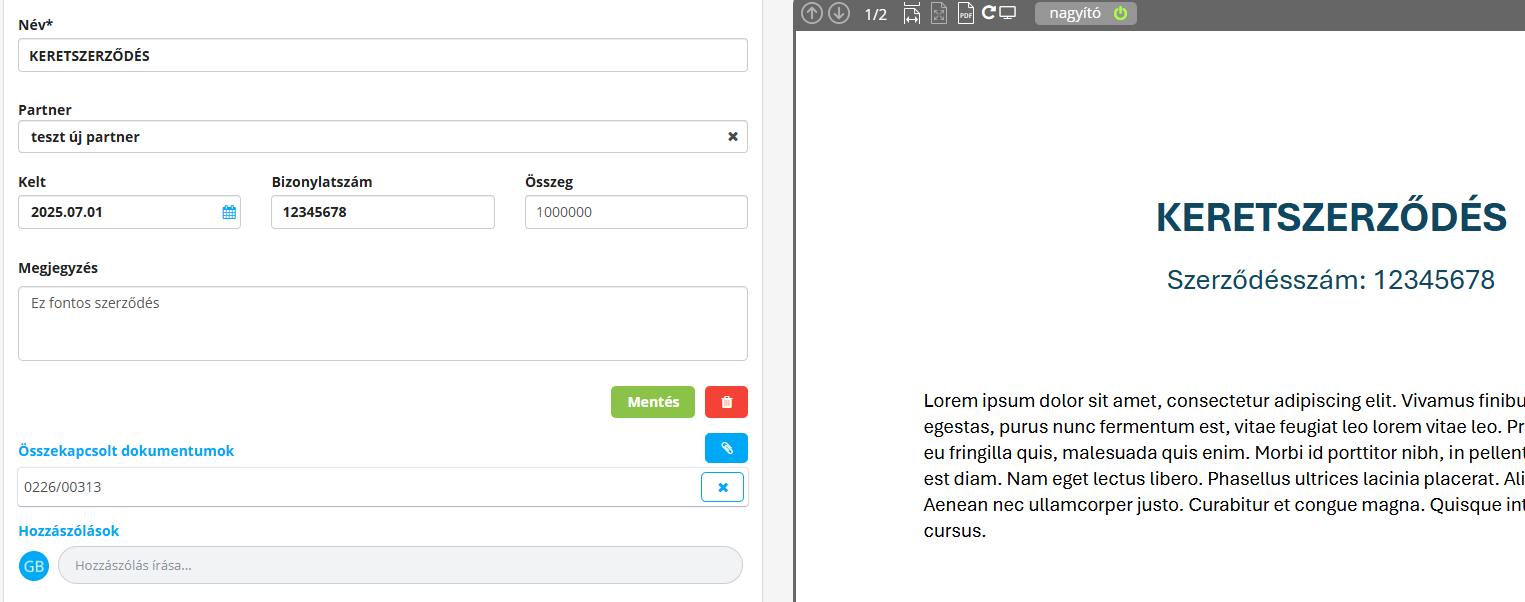Screen dimensions: 1525x602
Task: Click the 1/2 page indicator
Action: [x=875, y=13]
